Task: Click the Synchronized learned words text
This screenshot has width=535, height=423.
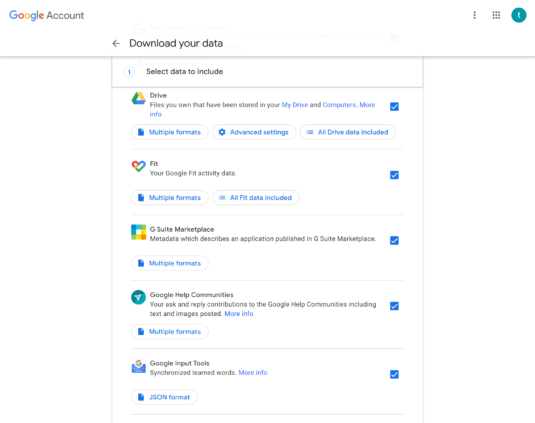Action: point(193,373)
